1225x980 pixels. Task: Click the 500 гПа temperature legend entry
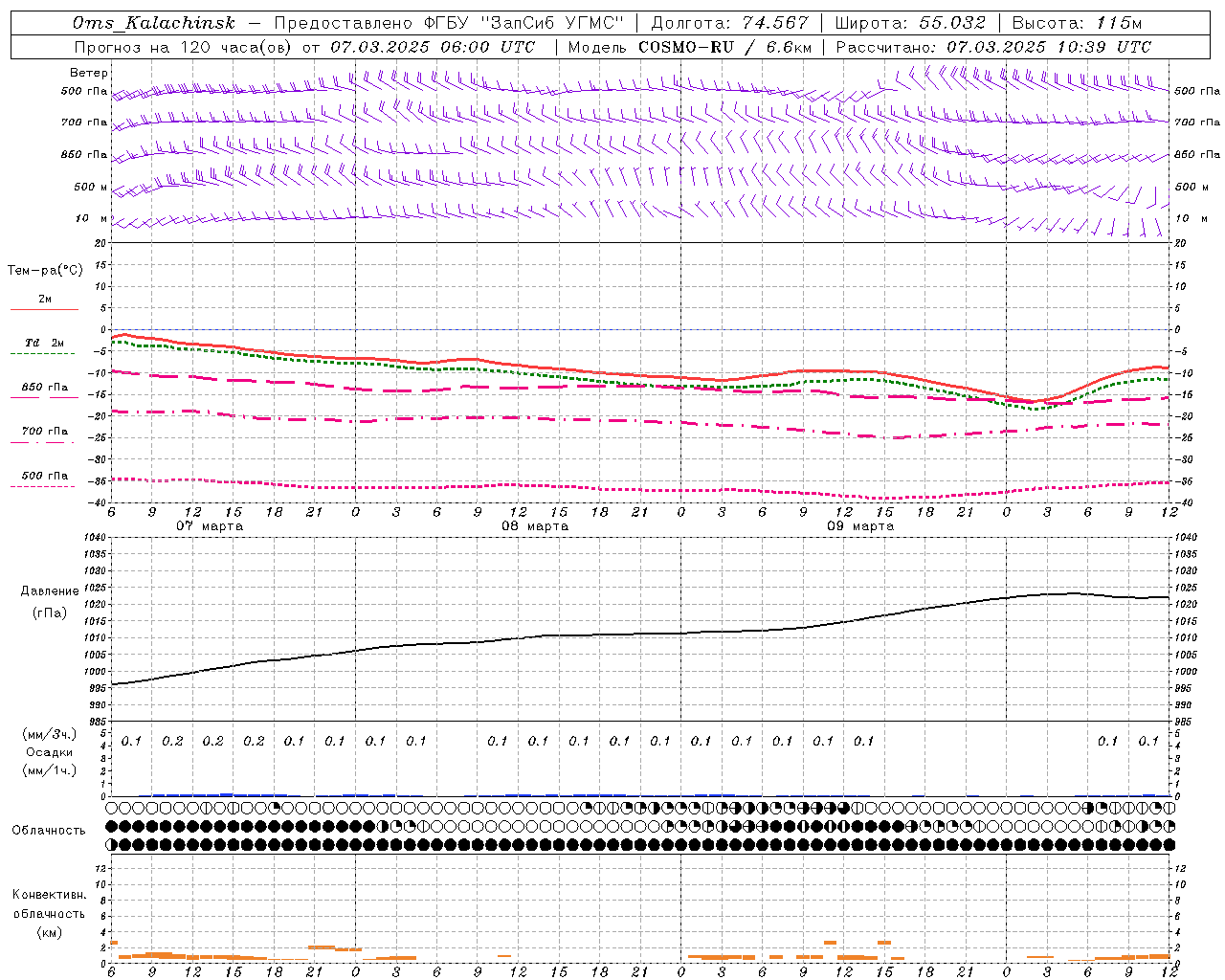point(44,476)
